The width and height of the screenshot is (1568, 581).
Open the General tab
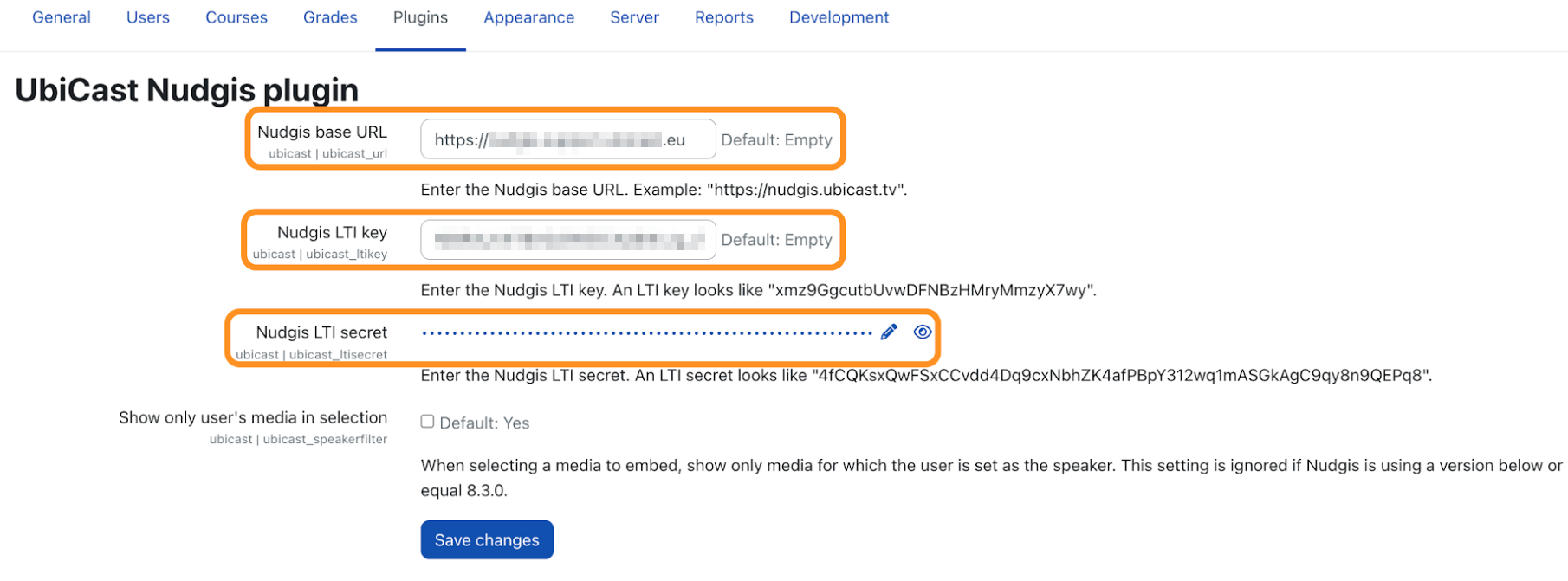point(62,17)
